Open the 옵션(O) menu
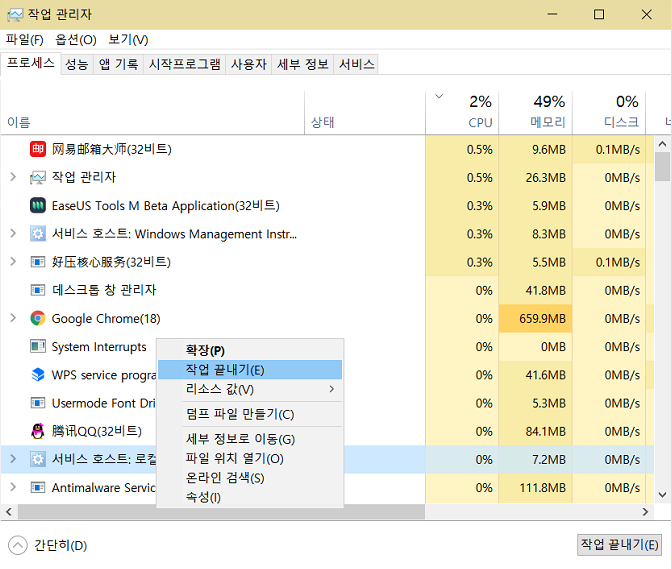The width and height of the screenshot is (672, 569). click(76, 40)
